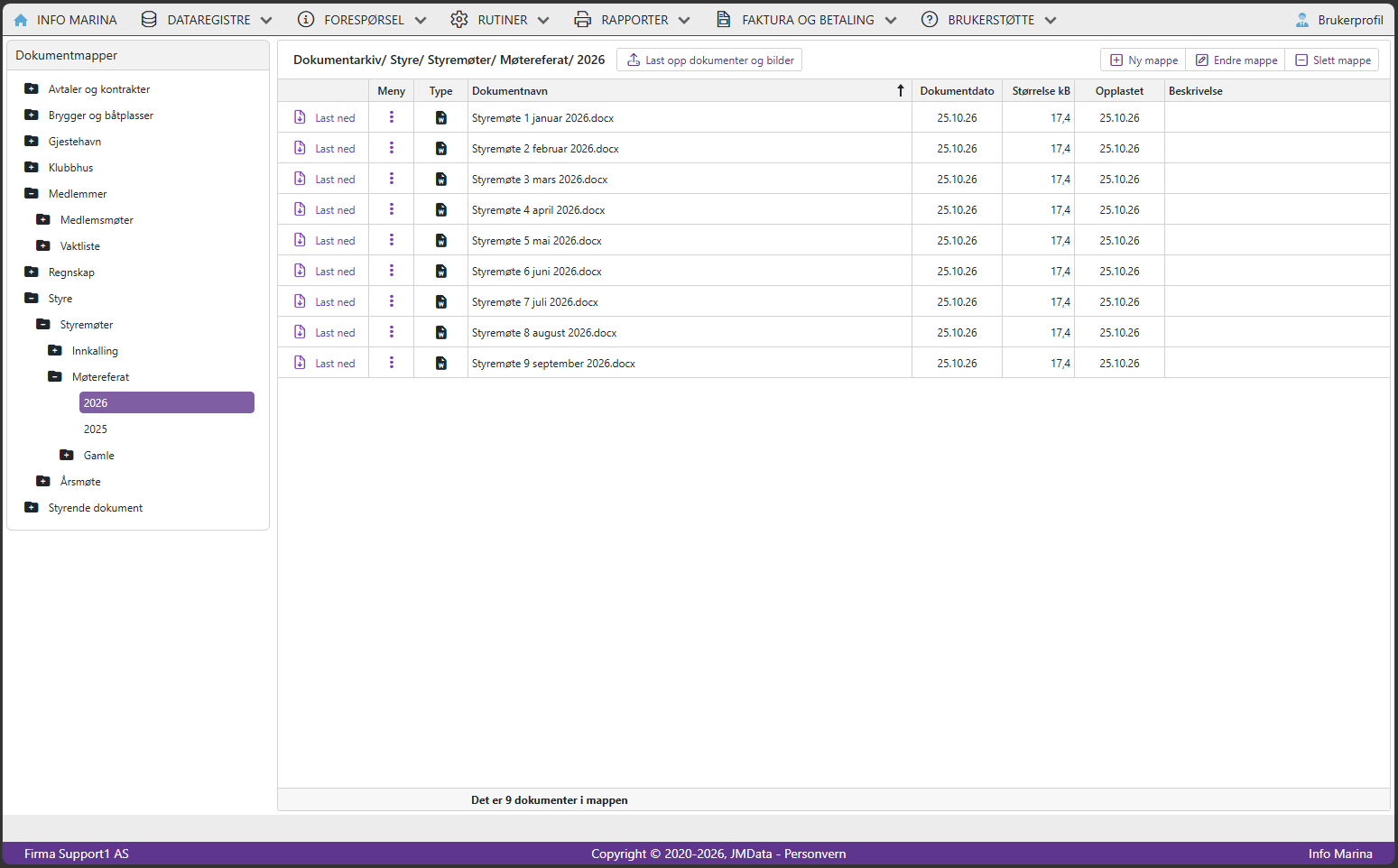This screenshot has width=1398, height=868.
Task: Click the Slett mappe button
Action: pyautogui.click(x=1332, y=60)
